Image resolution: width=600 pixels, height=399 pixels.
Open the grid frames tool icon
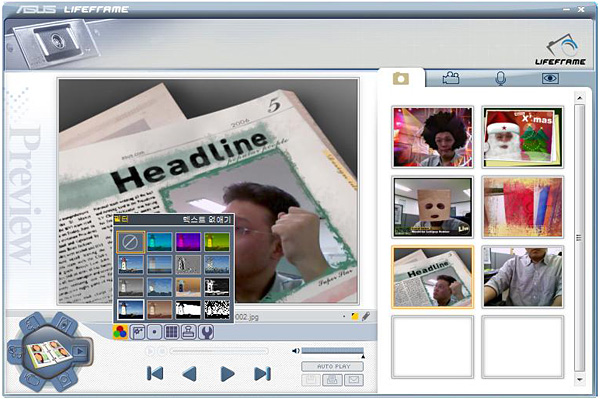[171, 332]
